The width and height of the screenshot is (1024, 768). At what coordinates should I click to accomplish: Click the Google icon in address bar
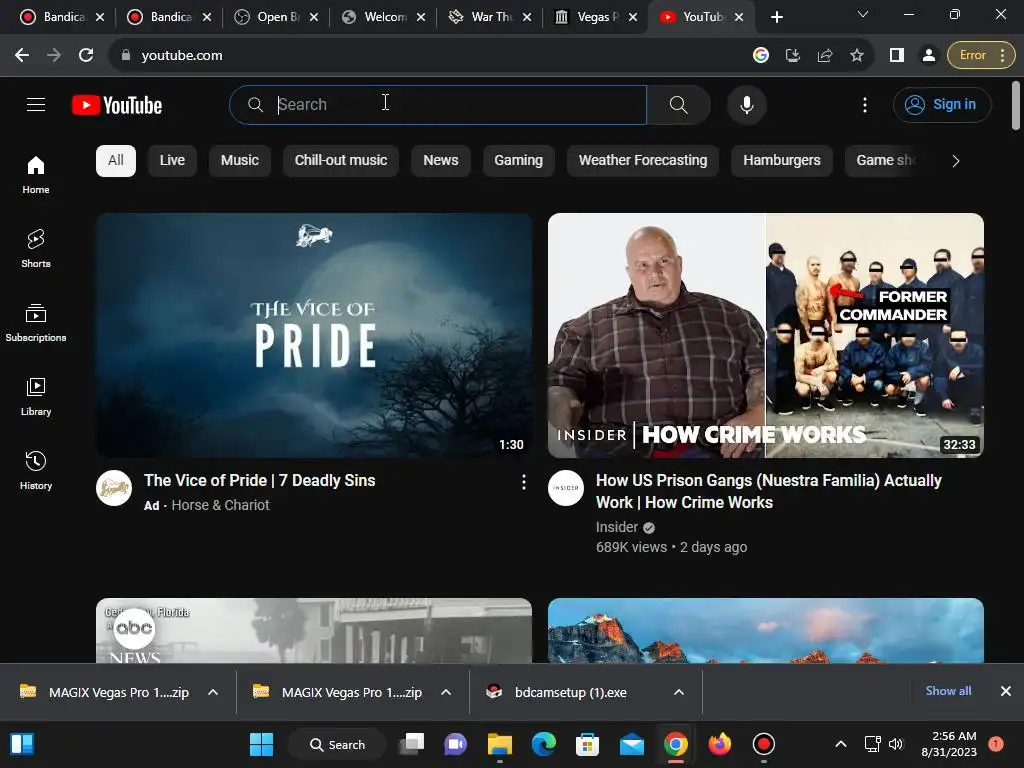(761, 56)
